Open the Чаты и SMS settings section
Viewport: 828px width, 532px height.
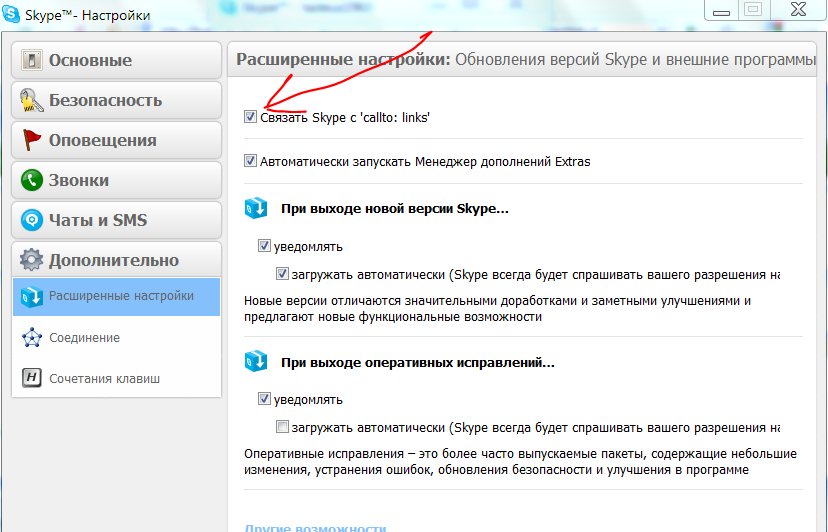click(116, 220)
